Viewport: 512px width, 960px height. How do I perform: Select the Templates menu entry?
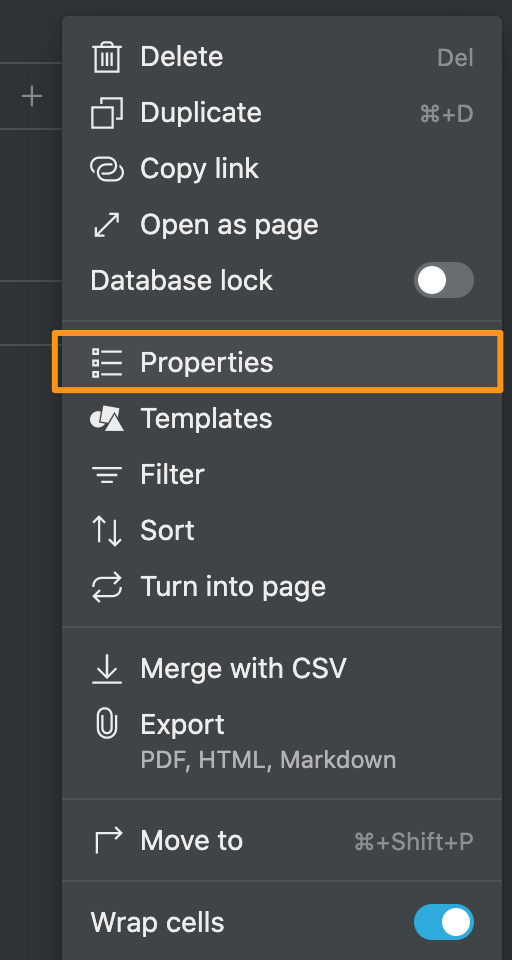point(282,419)
